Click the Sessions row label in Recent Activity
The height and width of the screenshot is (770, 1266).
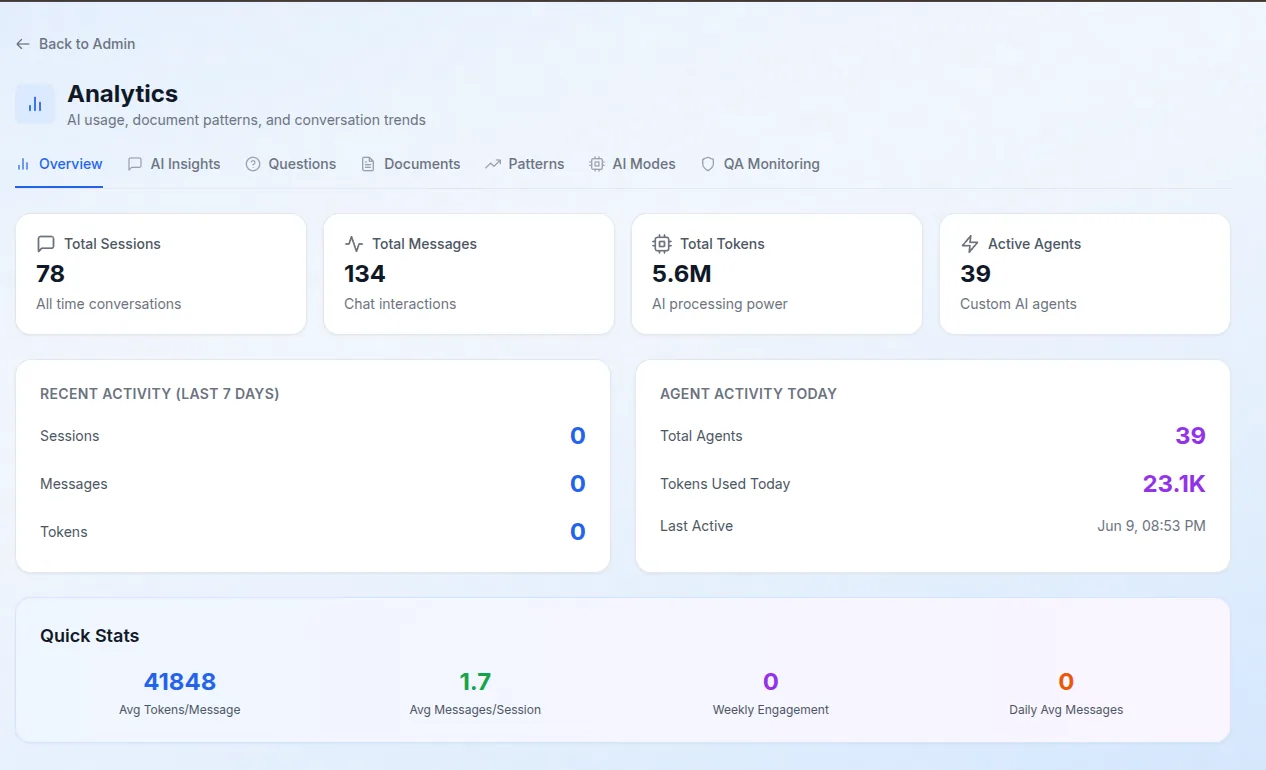point(70,436)
